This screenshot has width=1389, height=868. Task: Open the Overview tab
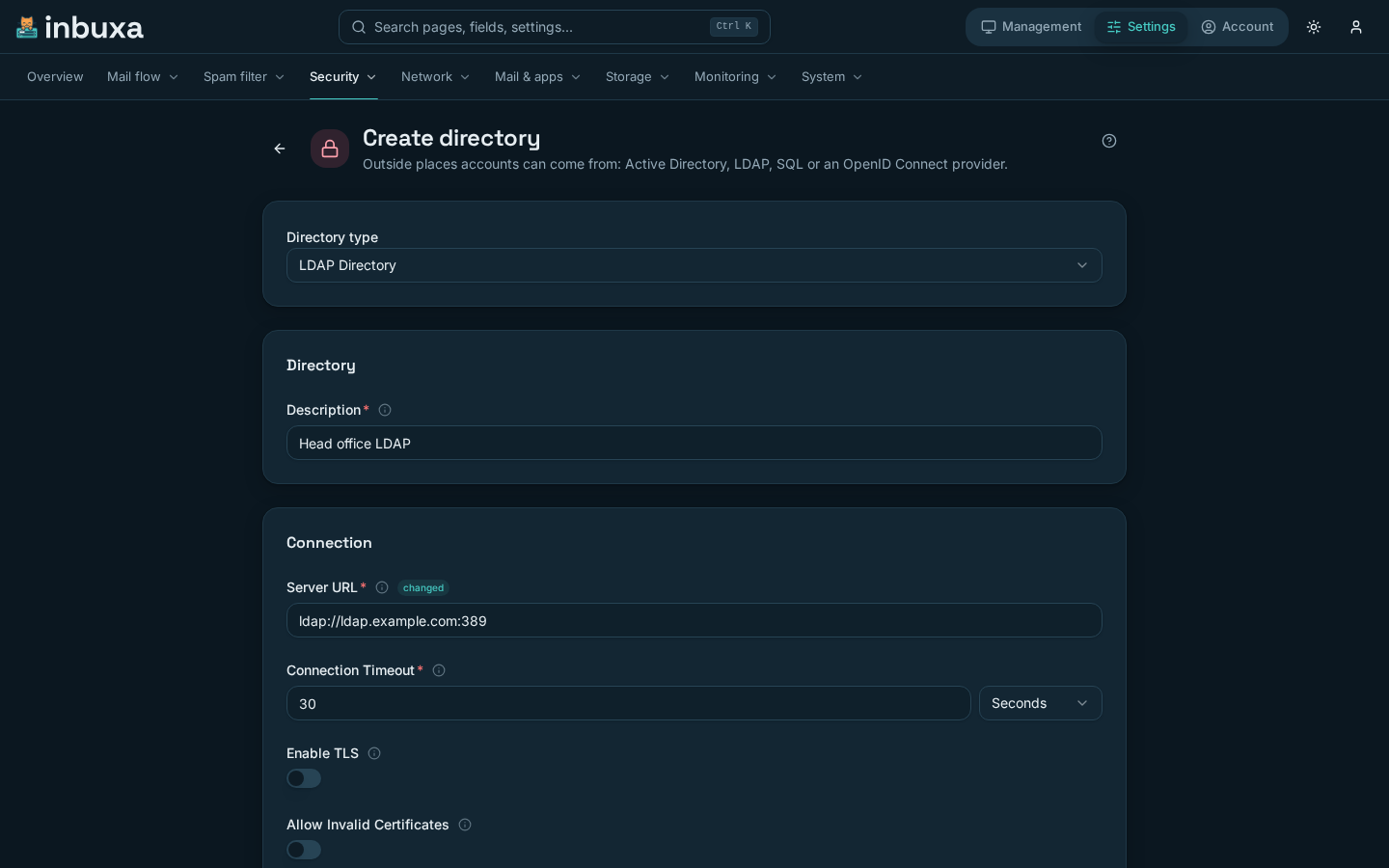point(55,77)
